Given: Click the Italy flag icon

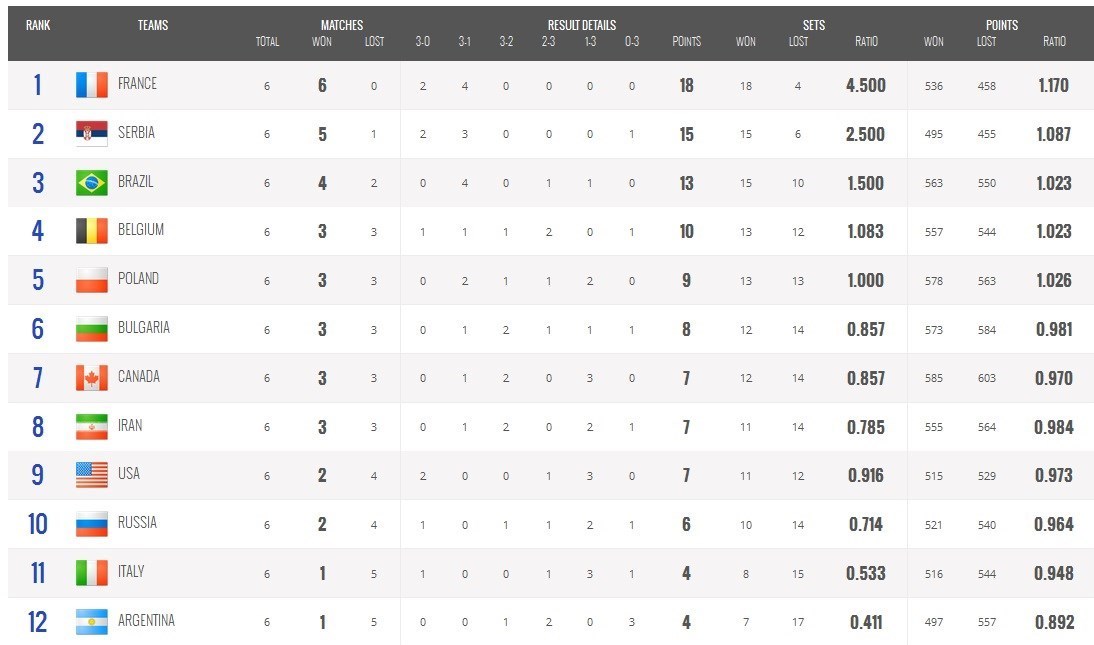Looking at the screenshot, I should click(x=91, y=573).
